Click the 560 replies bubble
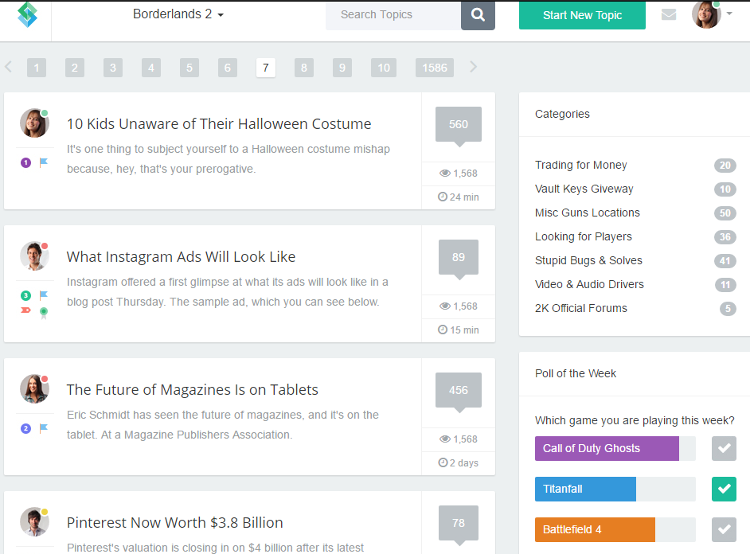 pyautogui.click(x=458, y=125)
